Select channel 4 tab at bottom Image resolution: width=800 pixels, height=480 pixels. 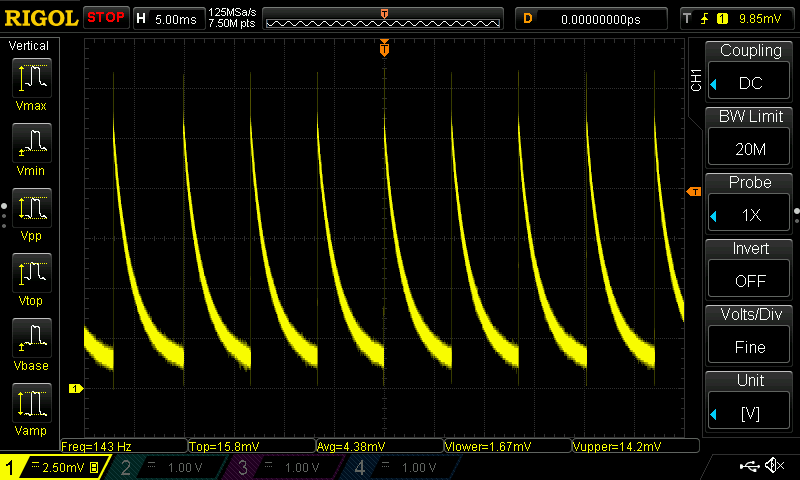click(400, 467)
